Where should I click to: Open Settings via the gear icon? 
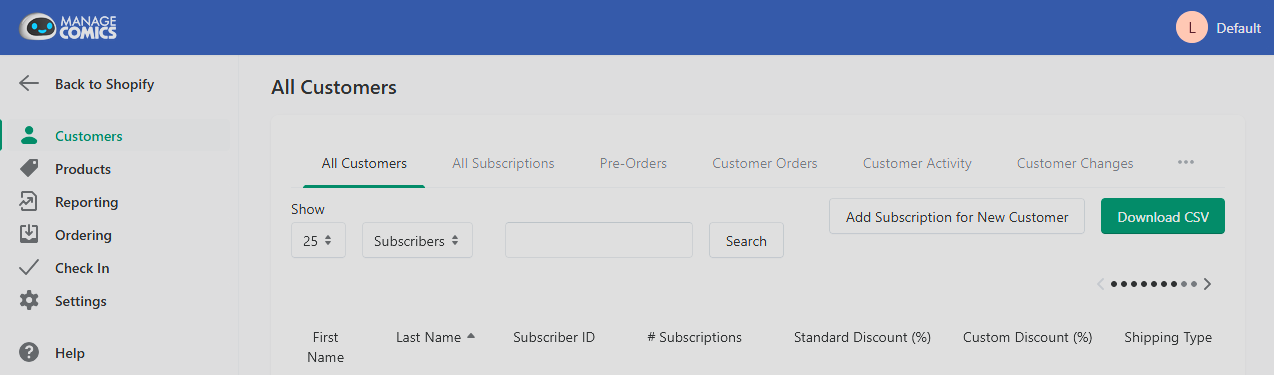tap(29, 301)
